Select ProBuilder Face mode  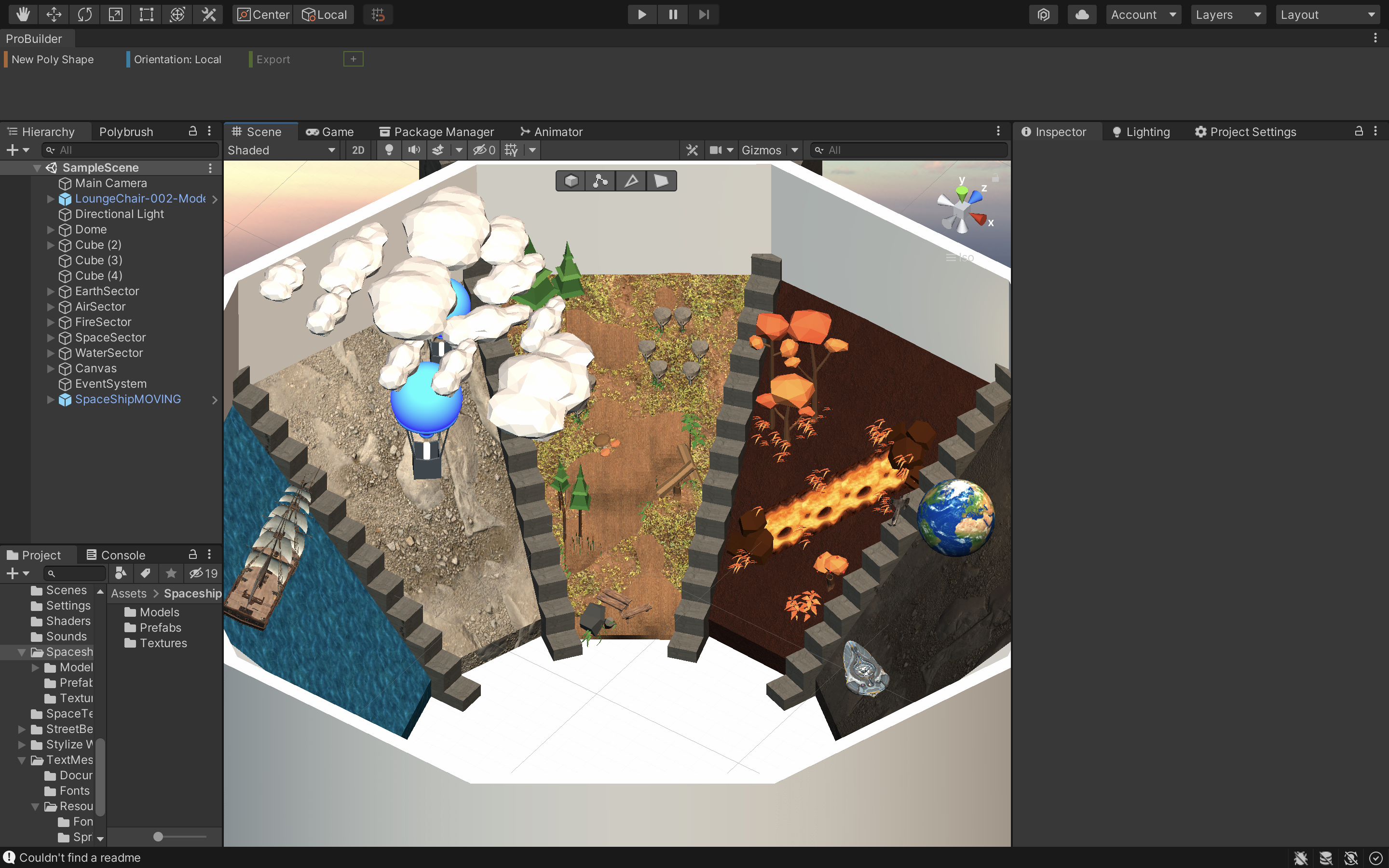pos(661,181)
